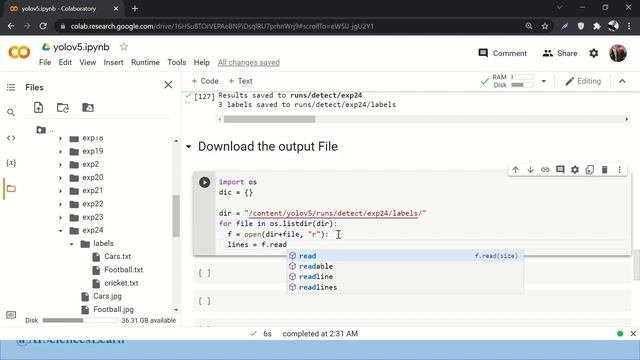Move cell up arrow icon
Screen dimensions: 640x360
coord(516,169)
